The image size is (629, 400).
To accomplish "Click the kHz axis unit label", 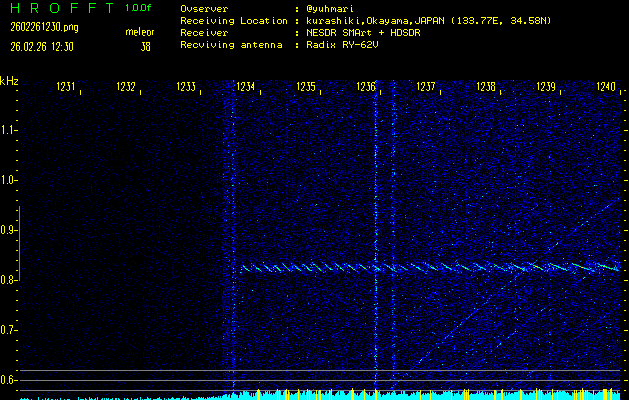I will 9,81.
